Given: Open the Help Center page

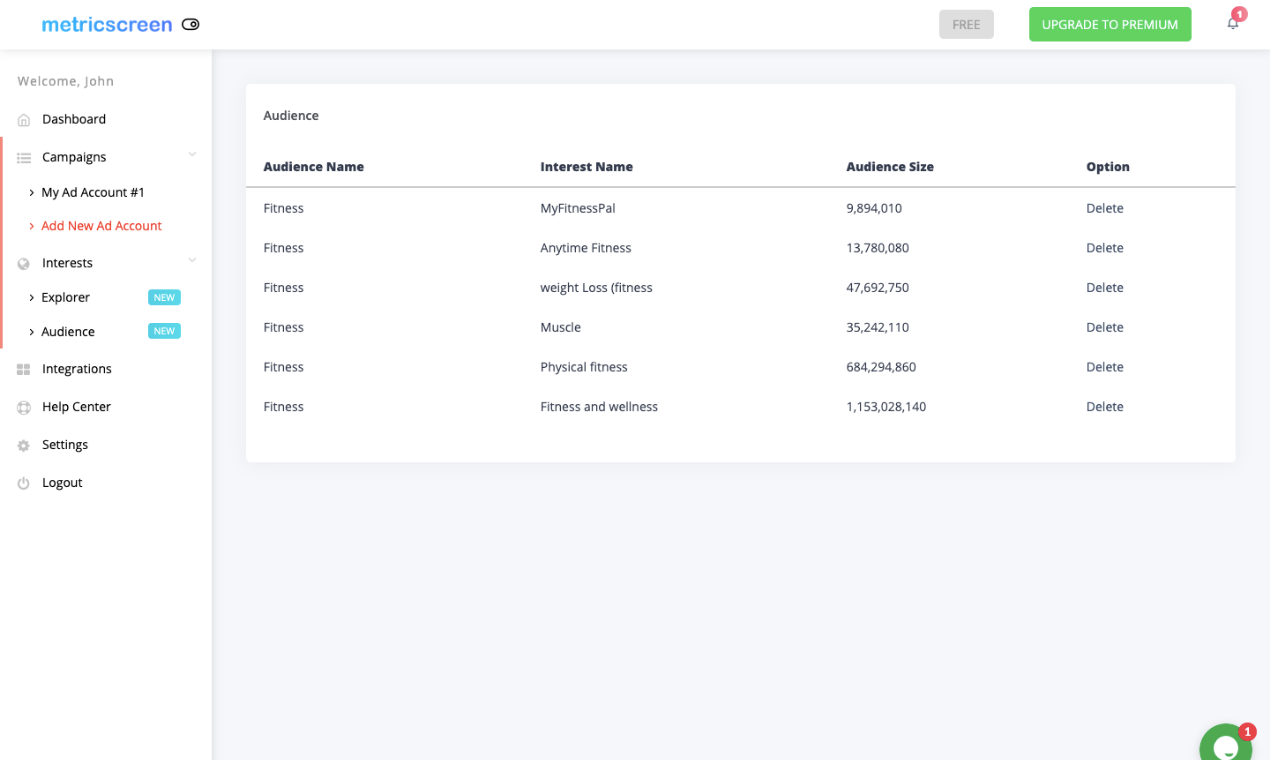Looking at the screenshot, I should (76, 407).
